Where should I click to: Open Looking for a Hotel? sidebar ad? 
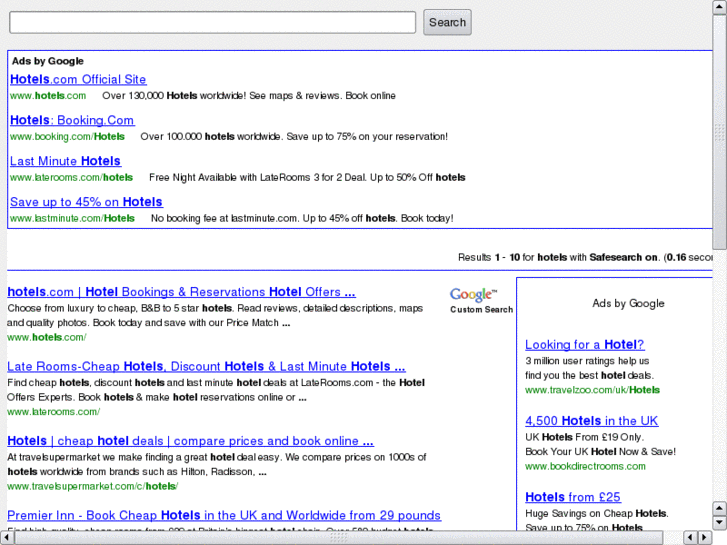point(585,345)
